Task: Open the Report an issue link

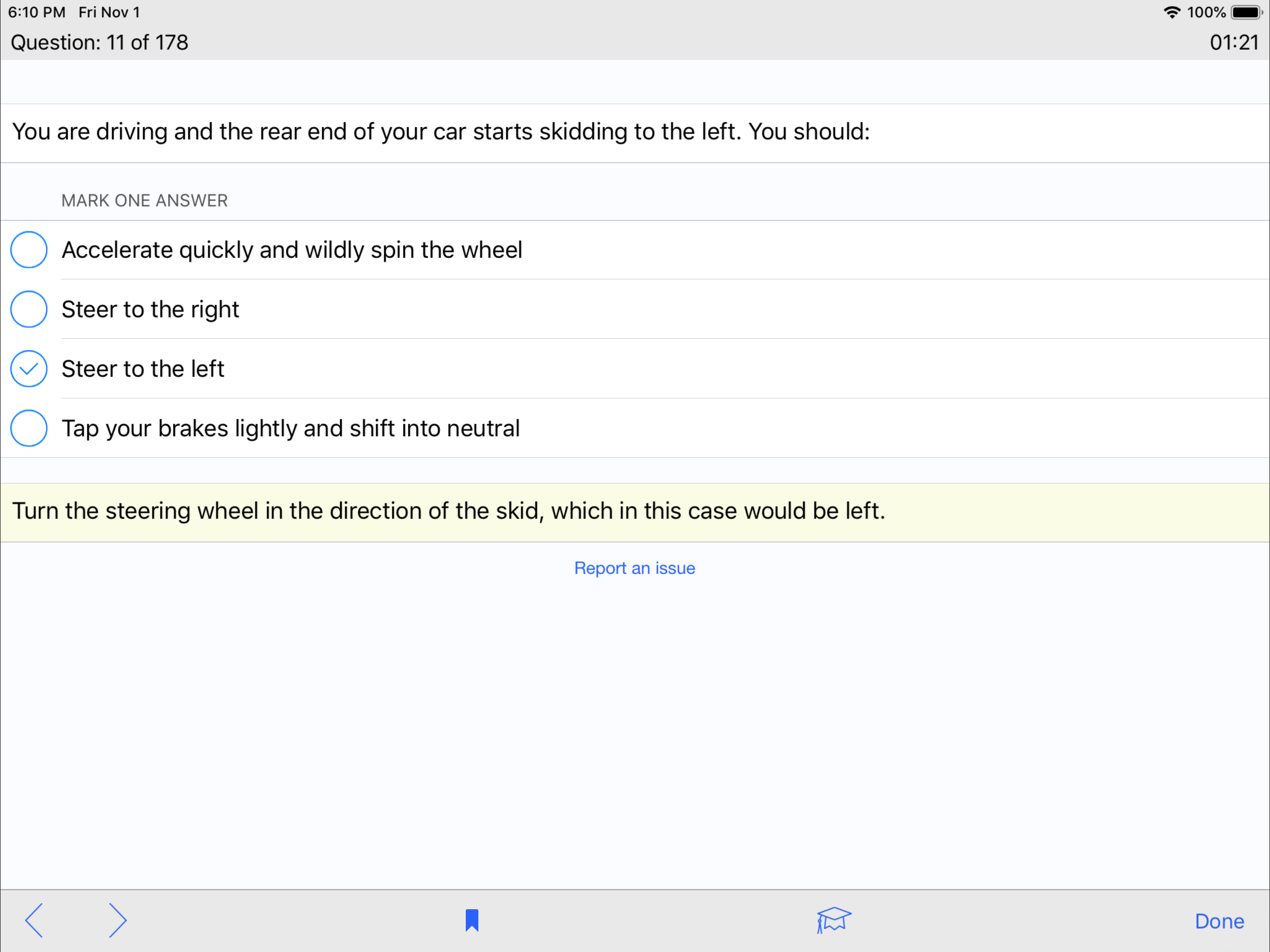Action: click(x=635, y=568)
